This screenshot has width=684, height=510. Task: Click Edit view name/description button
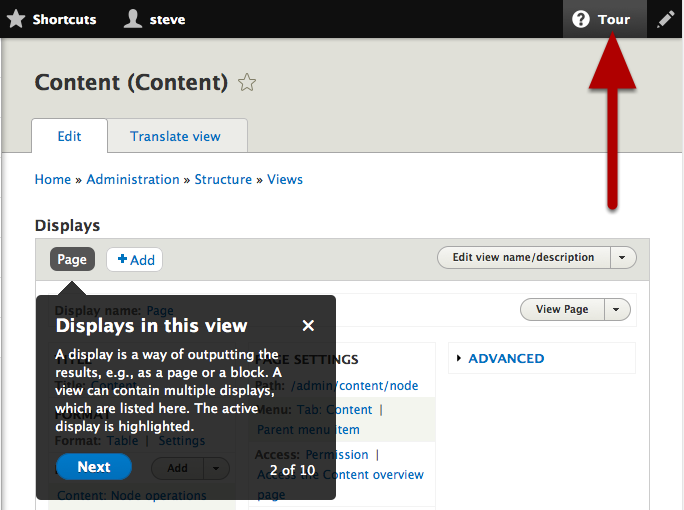523,257
